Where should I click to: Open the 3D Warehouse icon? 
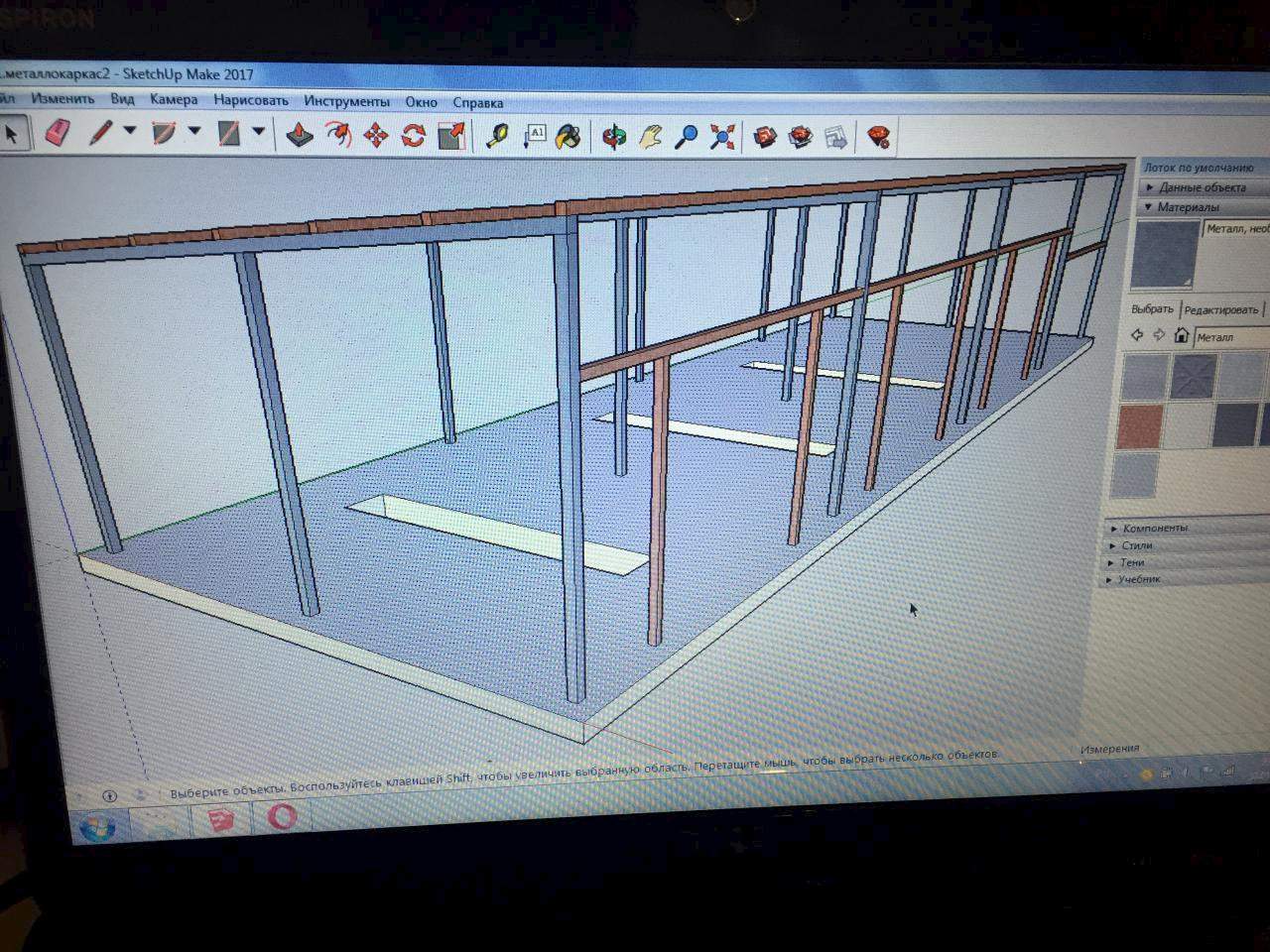(764, 136)
